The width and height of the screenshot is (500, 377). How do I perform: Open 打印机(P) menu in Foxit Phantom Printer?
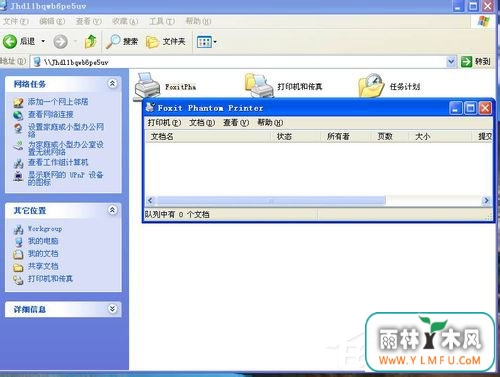tap(164, 123)
